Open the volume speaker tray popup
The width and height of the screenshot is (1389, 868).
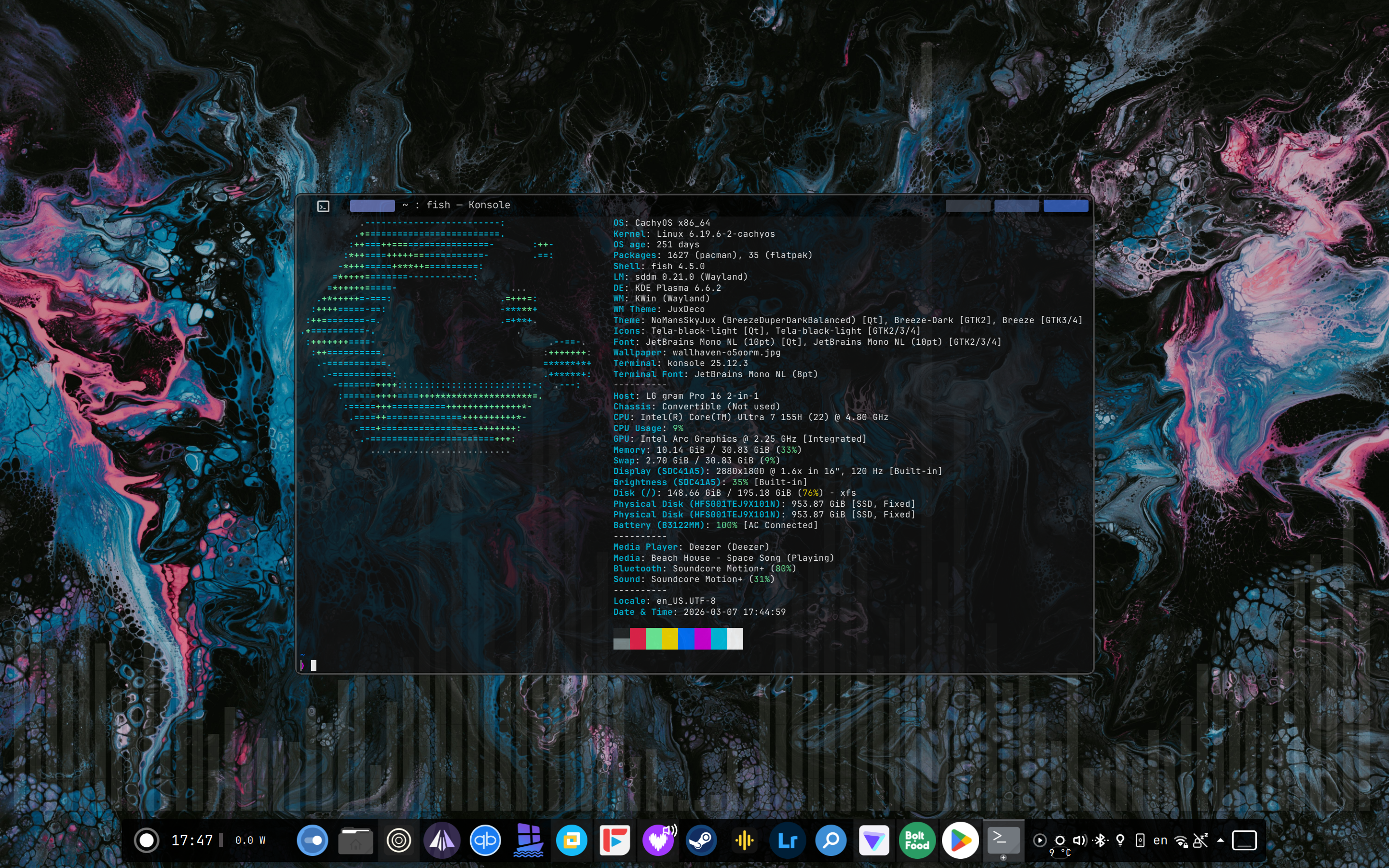[1080, 841]
